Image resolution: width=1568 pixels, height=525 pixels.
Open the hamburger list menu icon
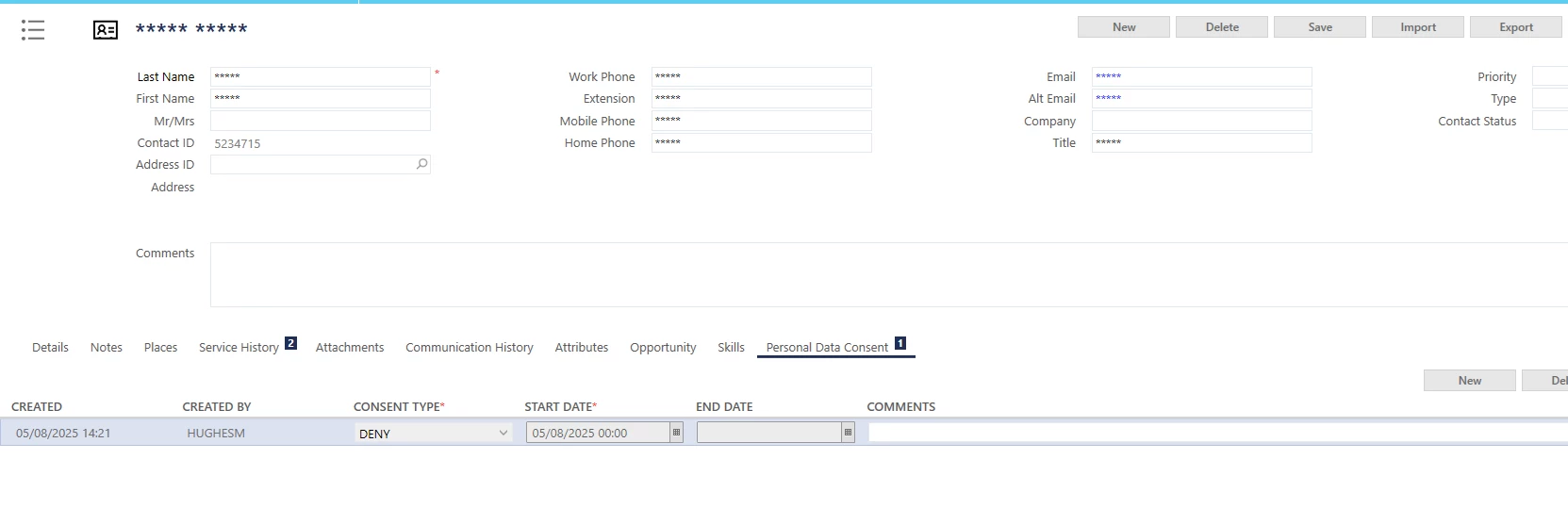click(x=33, y=30)
